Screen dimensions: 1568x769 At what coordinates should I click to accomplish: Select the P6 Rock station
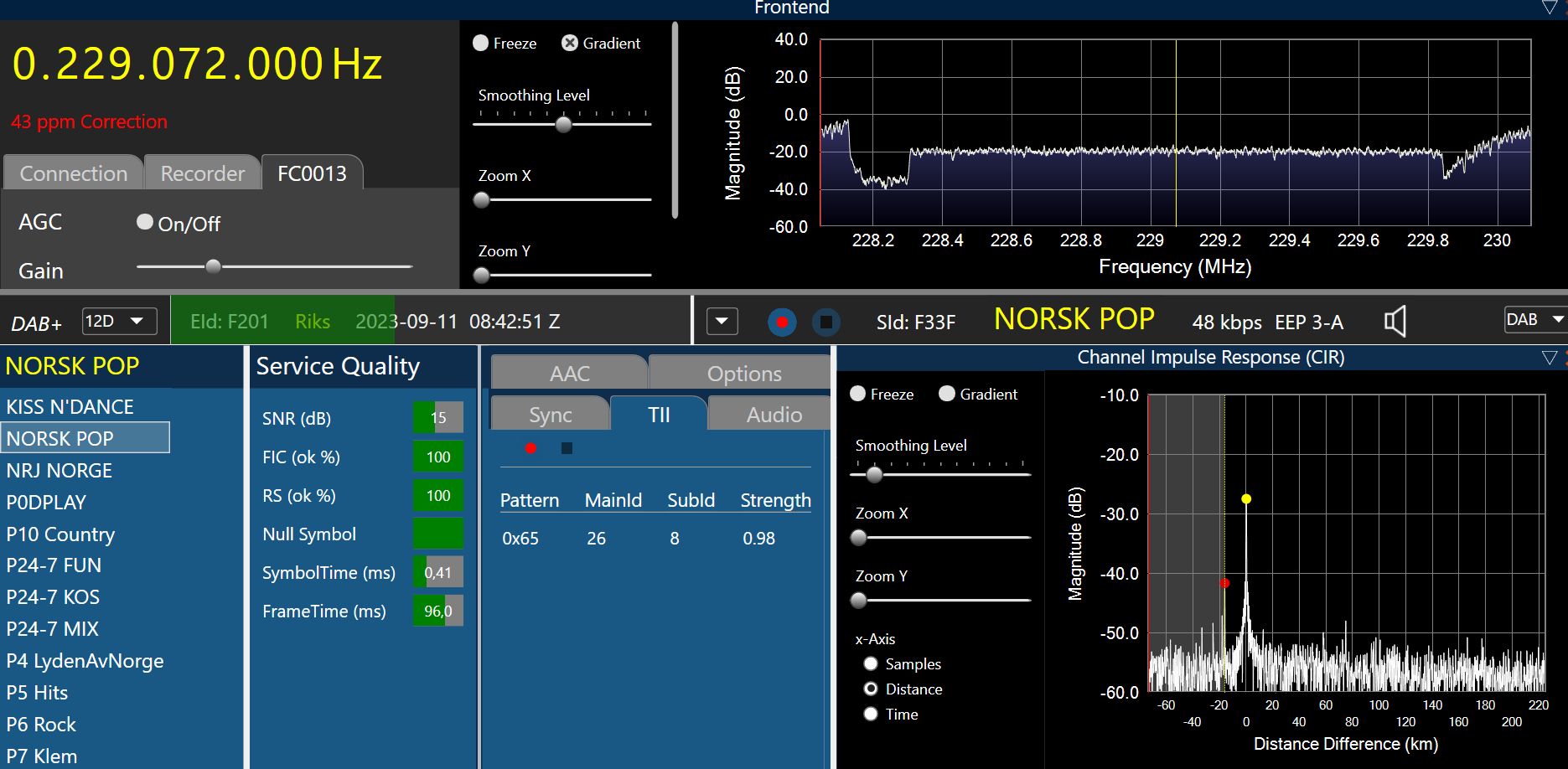coord(41,725)
